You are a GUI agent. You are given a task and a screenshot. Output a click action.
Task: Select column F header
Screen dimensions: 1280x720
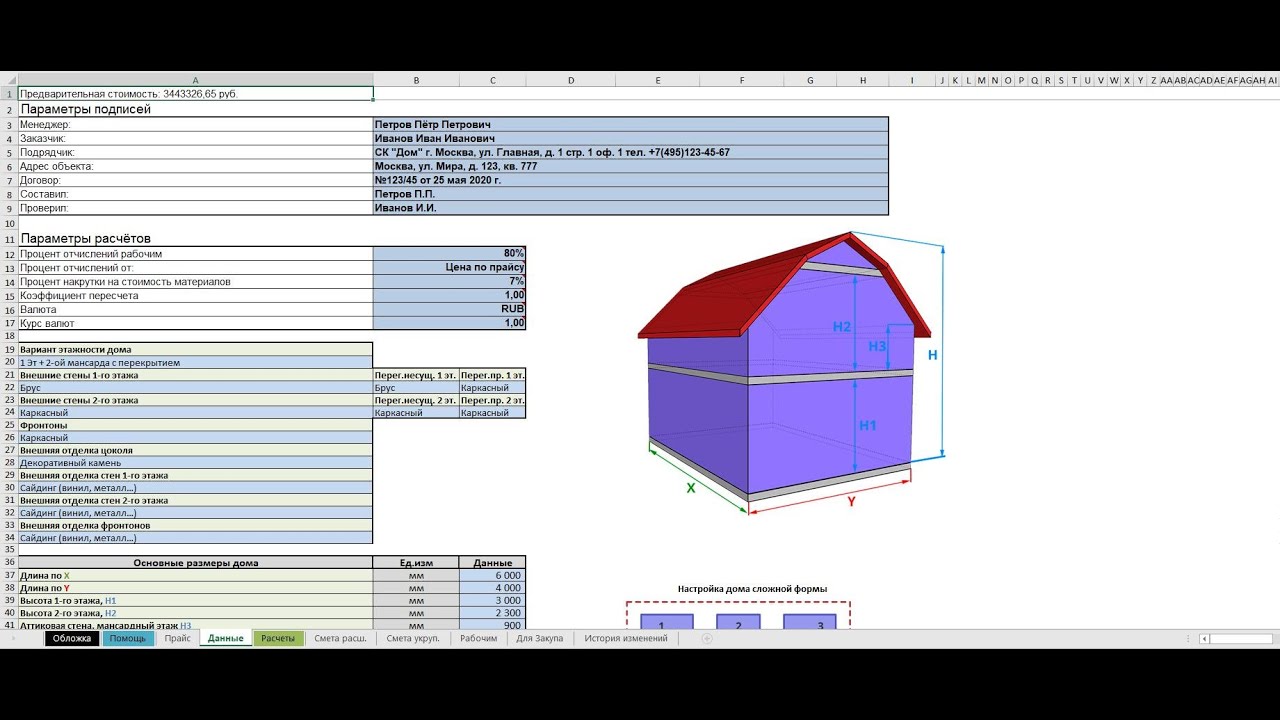click(x=742, y=80)
